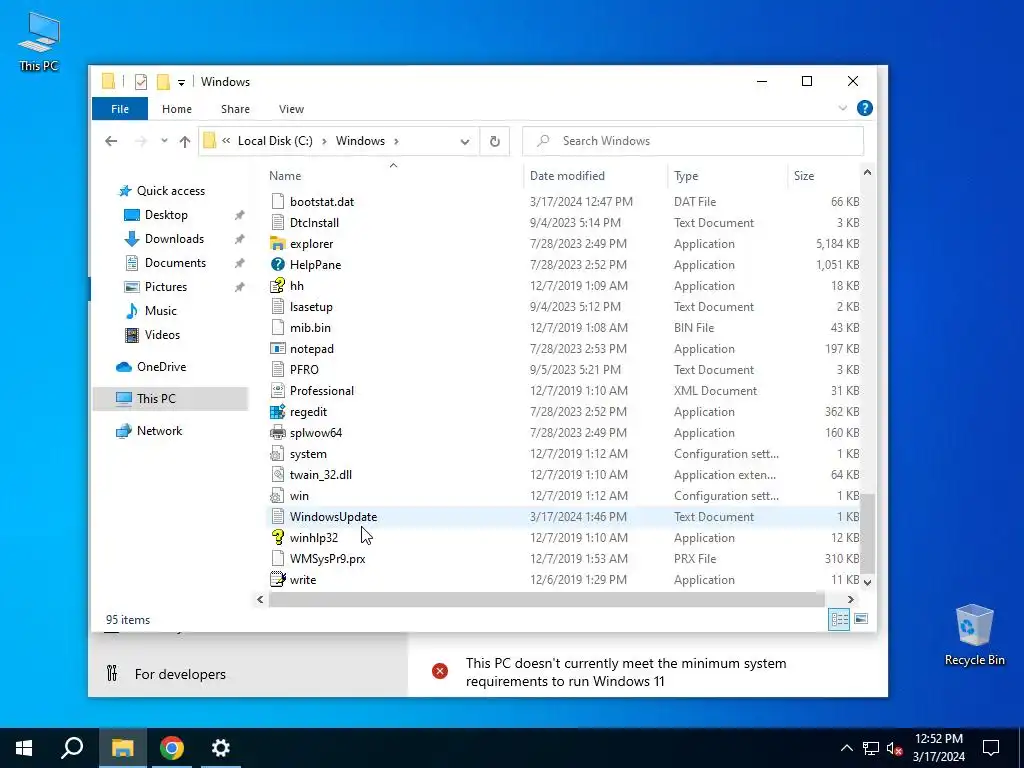
Task: Select Videos in navigation pane
Action: click(162, 335)
